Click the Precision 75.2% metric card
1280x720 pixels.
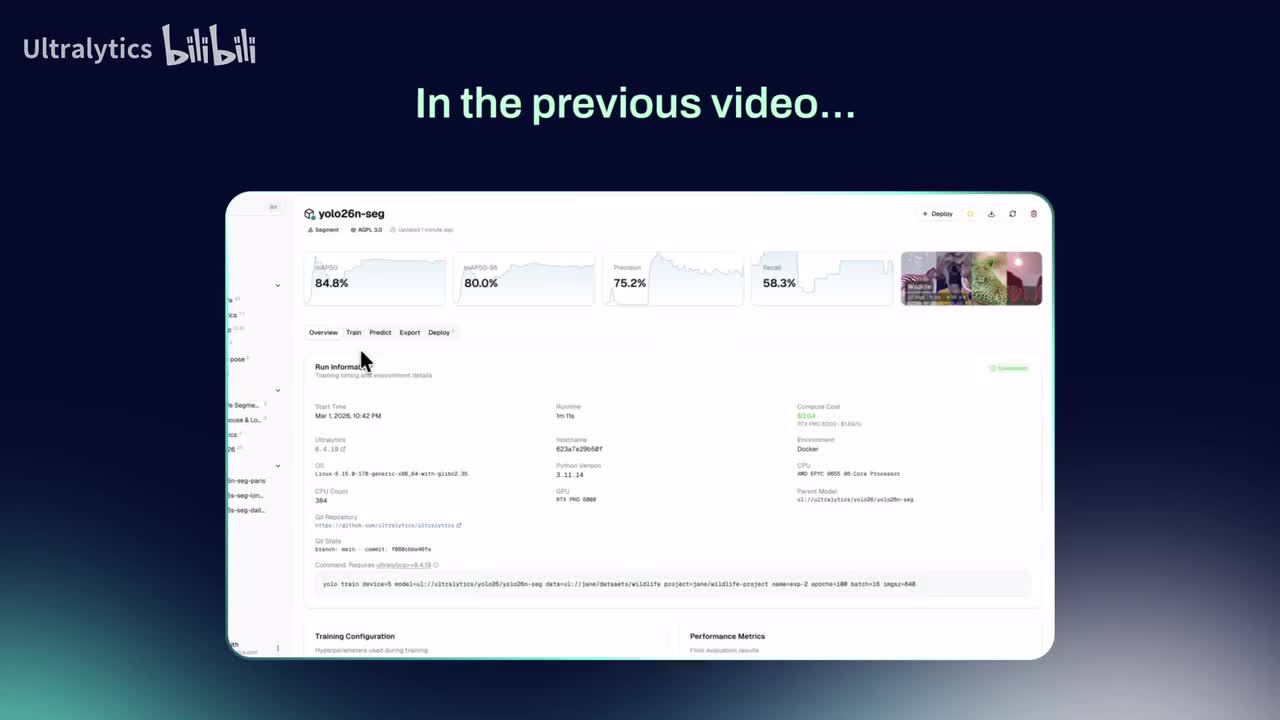[673, 278]
